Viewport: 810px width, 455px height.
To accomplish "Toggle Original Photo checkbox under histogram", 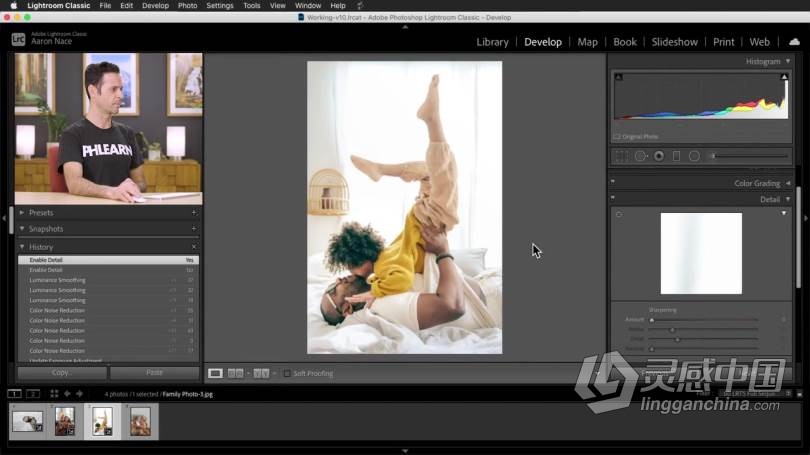I will pyautogui.click(x=617, y=136).
